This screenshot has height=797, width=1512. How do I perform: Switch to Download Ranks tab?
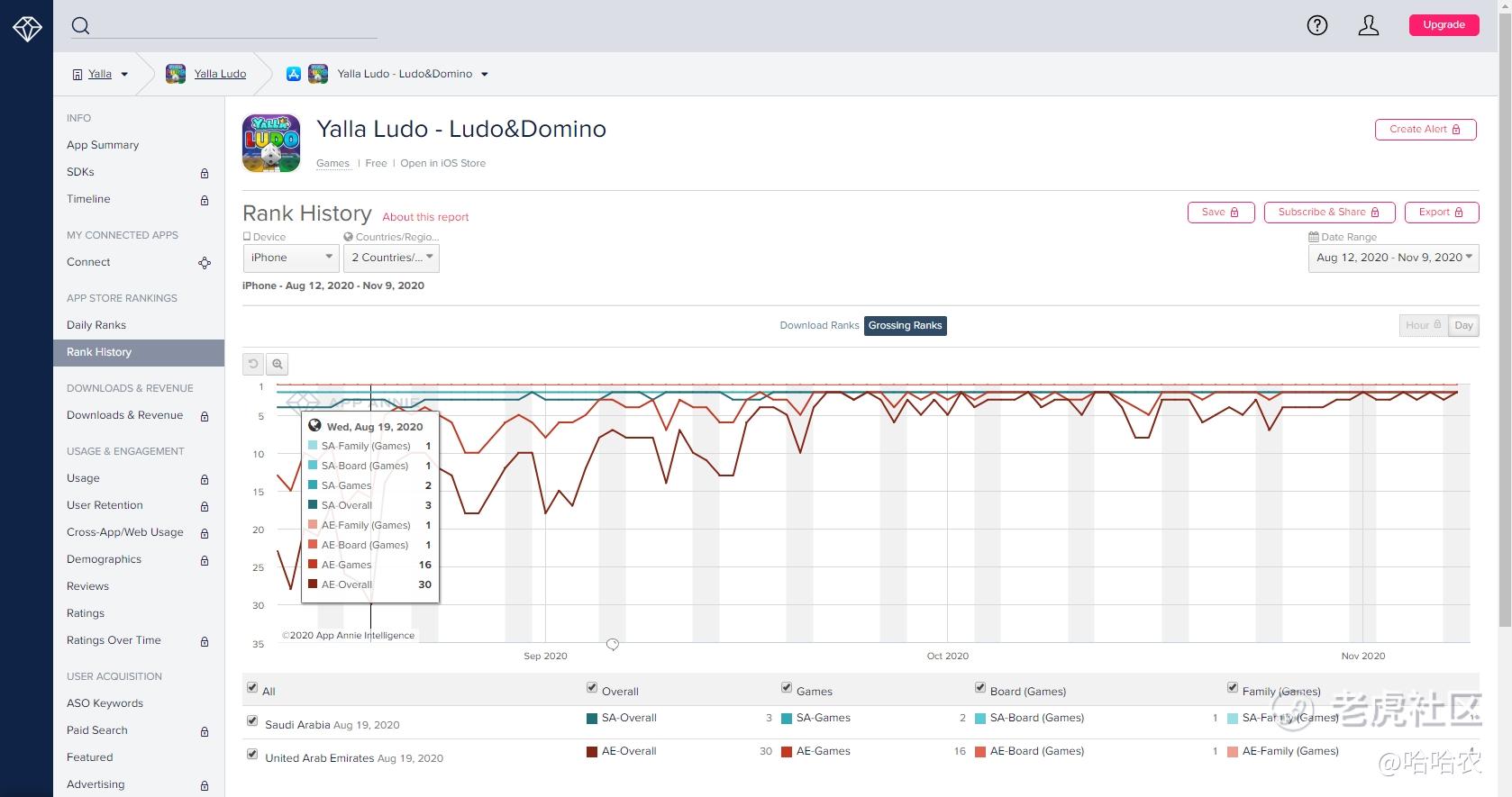coord(819,325)
